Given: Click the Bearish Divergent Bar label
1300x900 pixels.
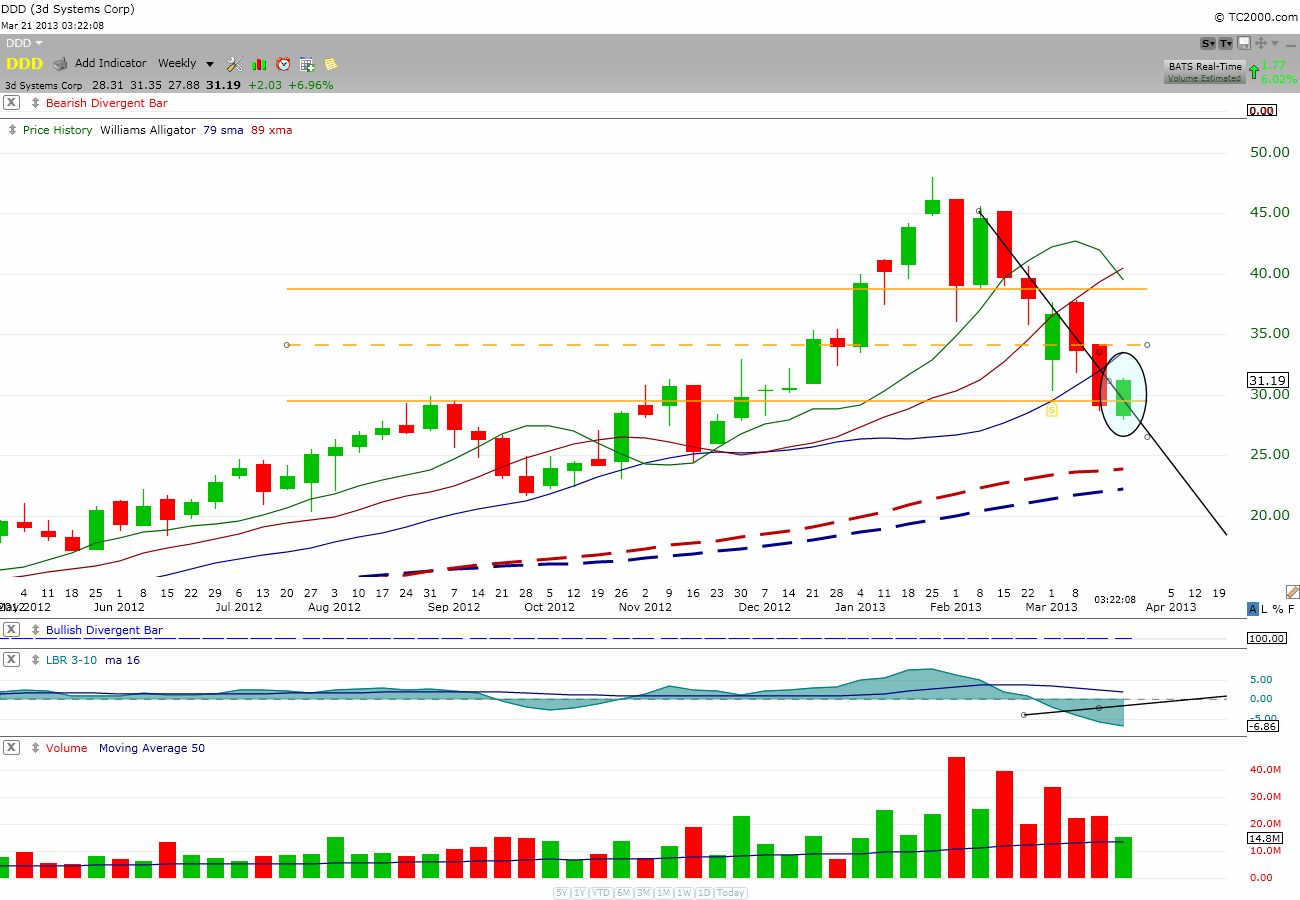Looking at the screenshot, I should pyautogui.click(x=107, y=103).
